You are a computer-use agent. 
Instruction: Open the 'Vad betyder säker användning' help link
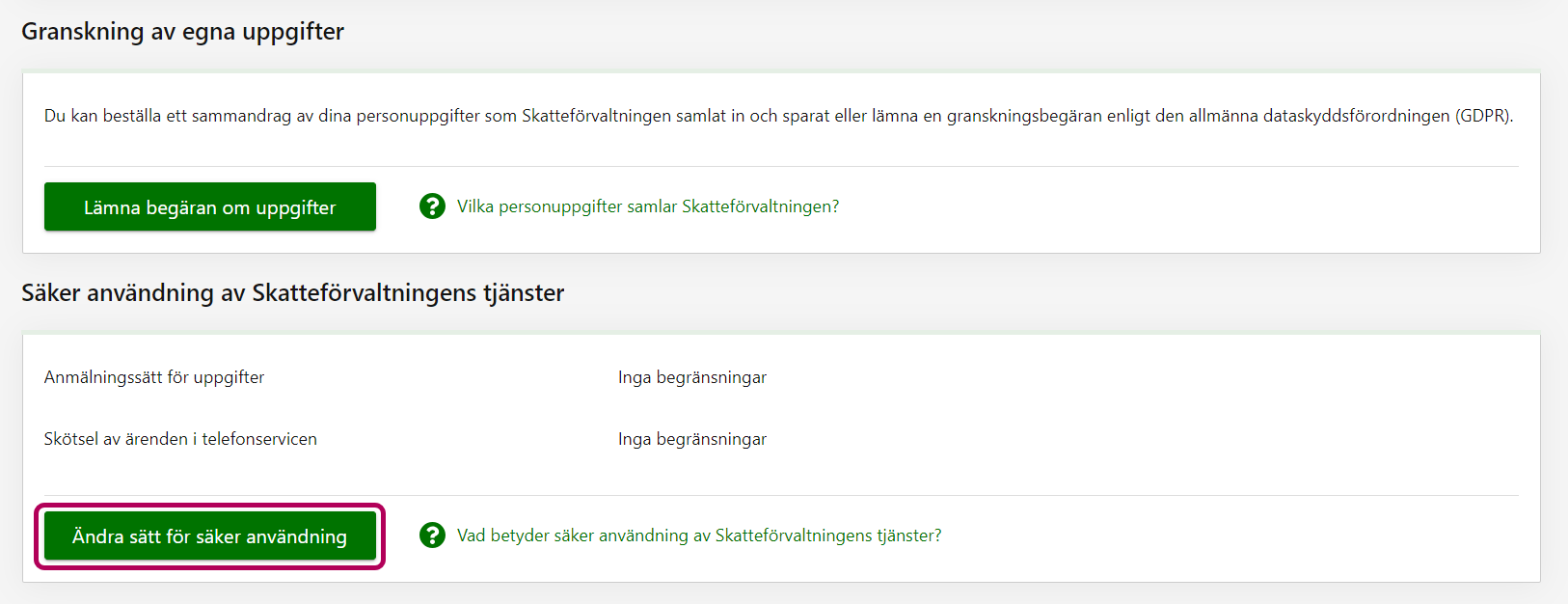coord(698,535)
